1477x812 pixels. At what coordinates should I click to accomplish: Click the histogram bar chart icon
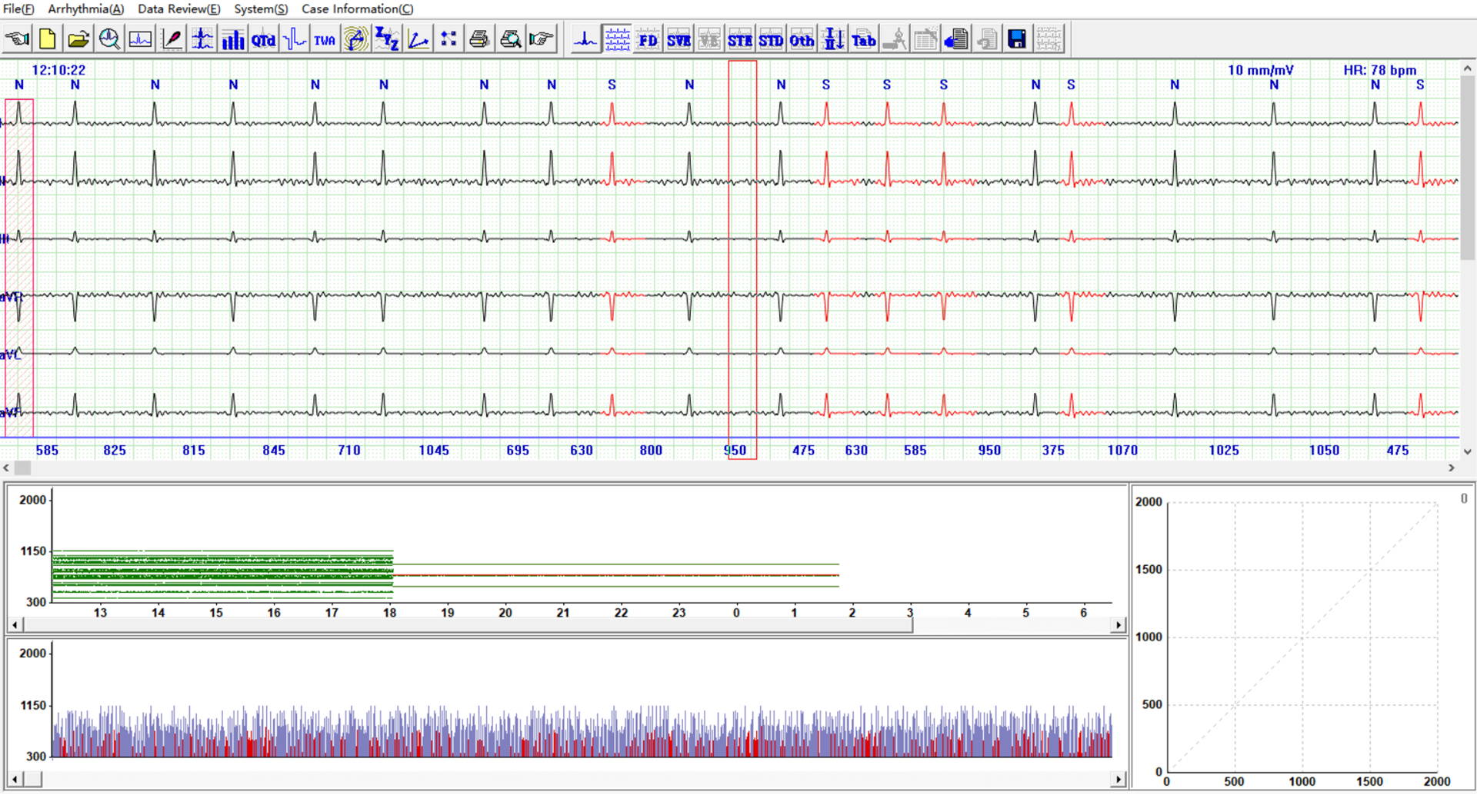coord(232,39)
